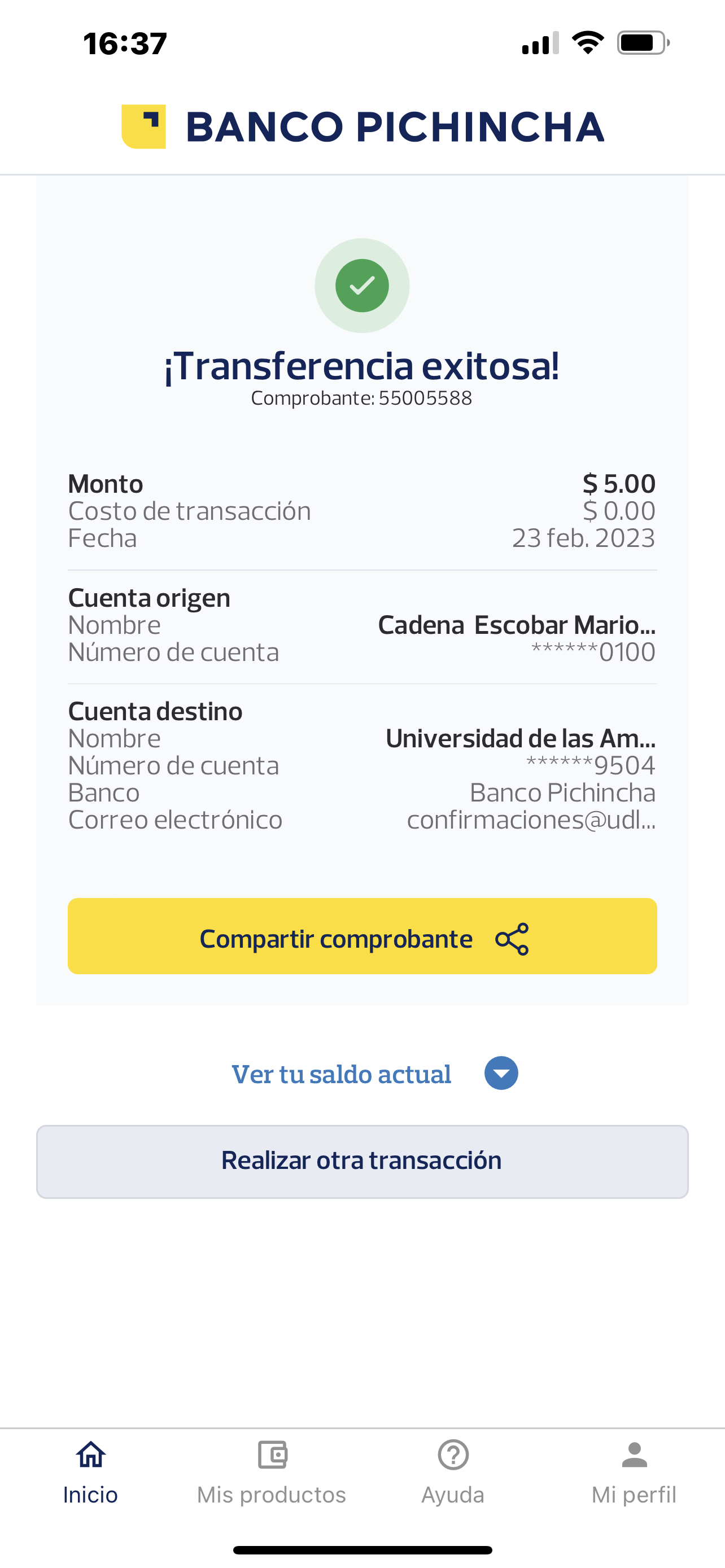Viewport: 725px width, 1568px height.
Task: Tap the Inicio home icon
Action: click(91, 1455)
